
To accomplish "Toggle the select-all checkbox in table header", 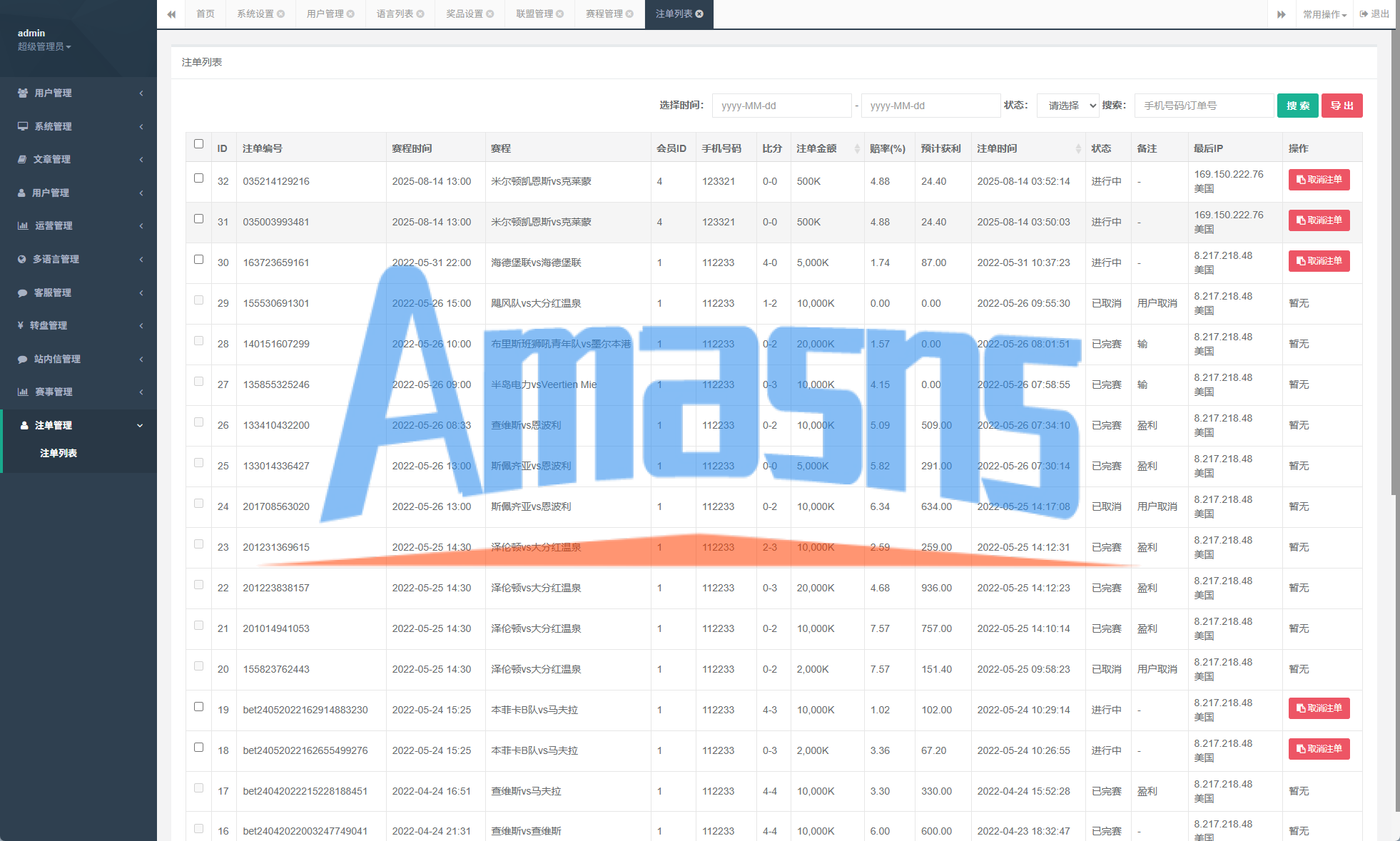I will tap(198, 143).
